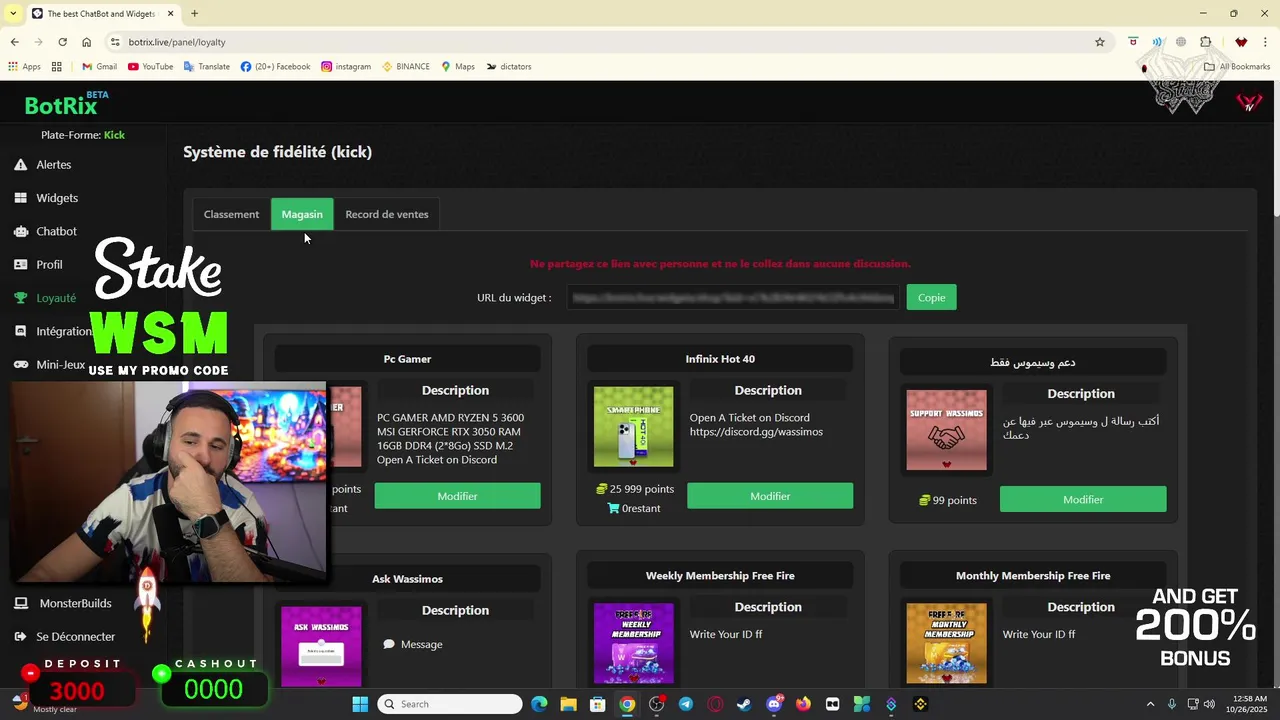Click the Support Wassimos handshake thumbnail
Viewport: 1280px width, 720px height.
(946, 430)
